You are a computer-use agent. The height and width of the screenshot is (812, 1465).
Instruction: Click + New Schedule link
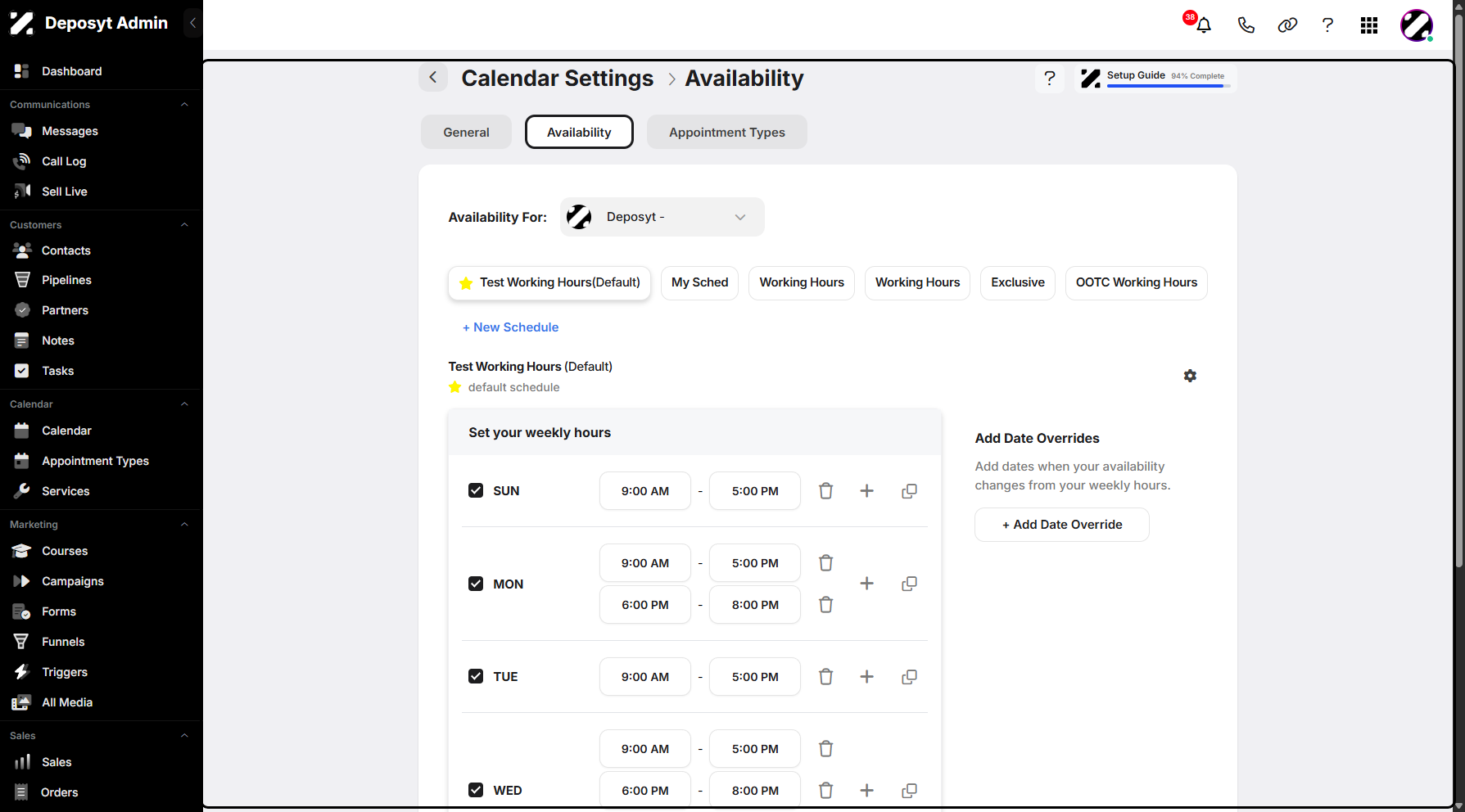point(511,327)
